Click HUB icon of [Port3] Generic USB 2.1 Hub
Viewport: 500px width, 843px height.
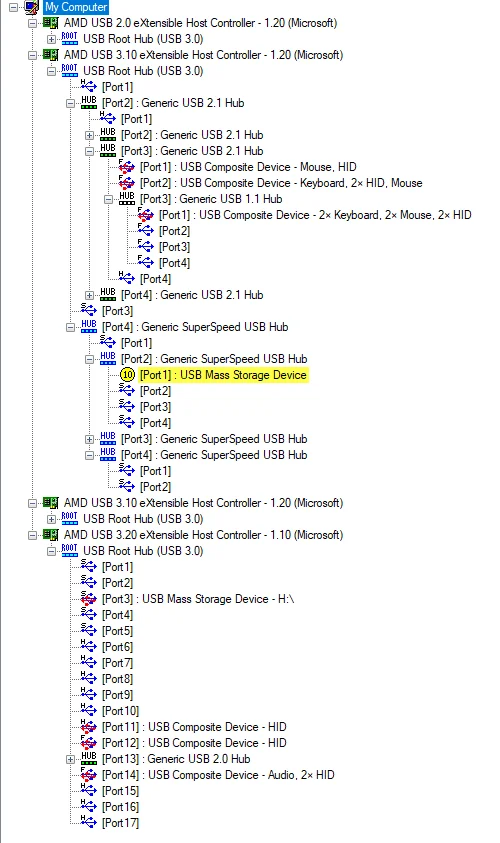click(108, 151)
